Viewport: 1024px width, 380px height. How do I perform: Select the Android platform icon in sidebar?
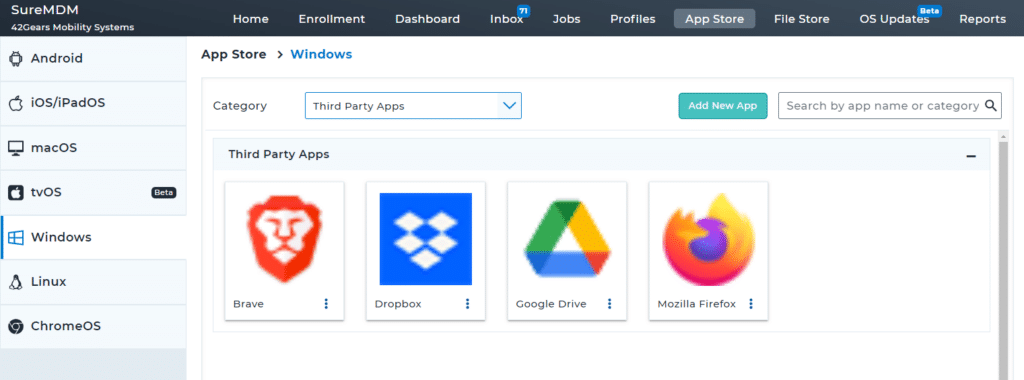coord(16,59)
